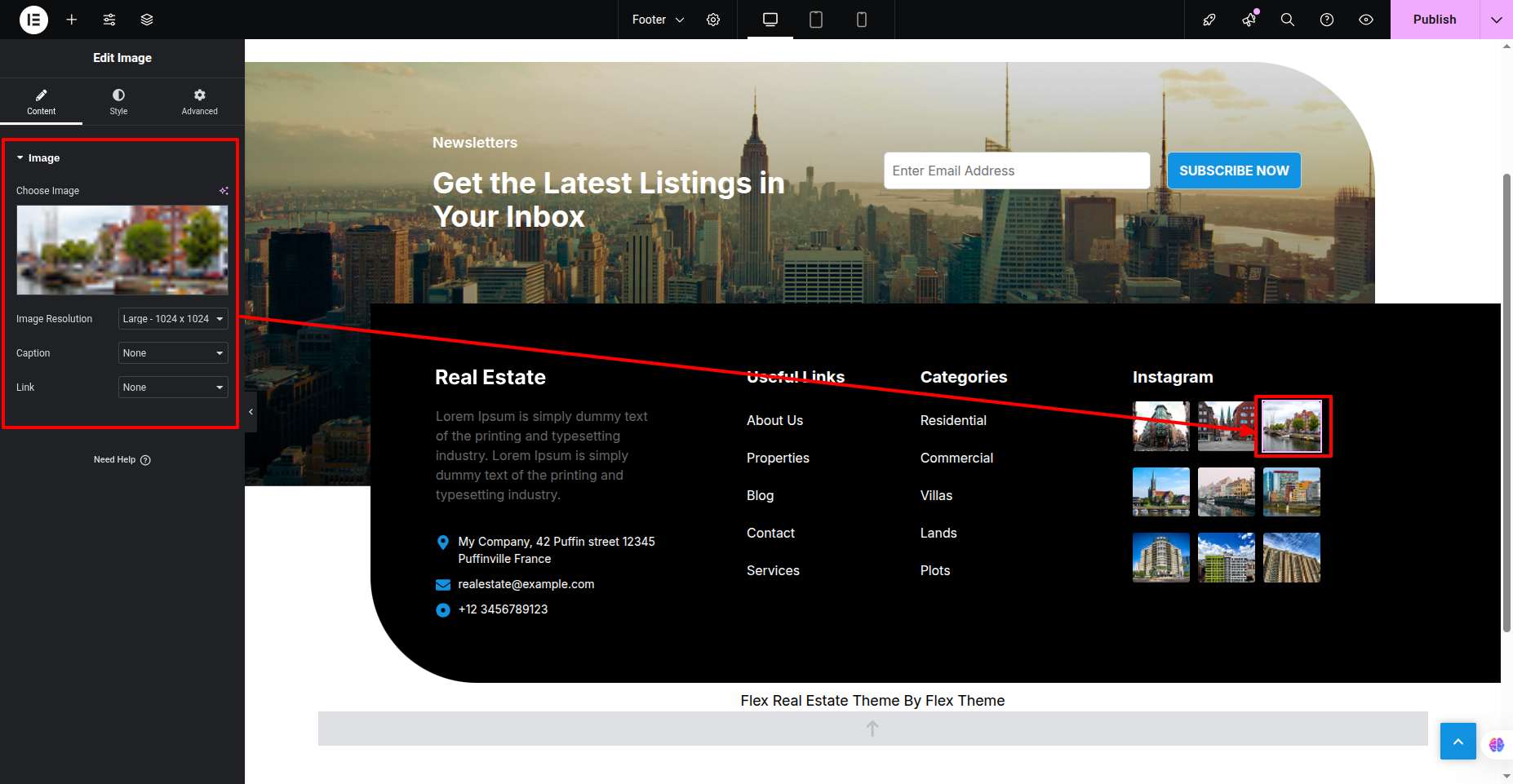Click the Enter Email Address field
Viewport: 1513px width, 784px height.
pyautogui.click(x=1016, y=171)
